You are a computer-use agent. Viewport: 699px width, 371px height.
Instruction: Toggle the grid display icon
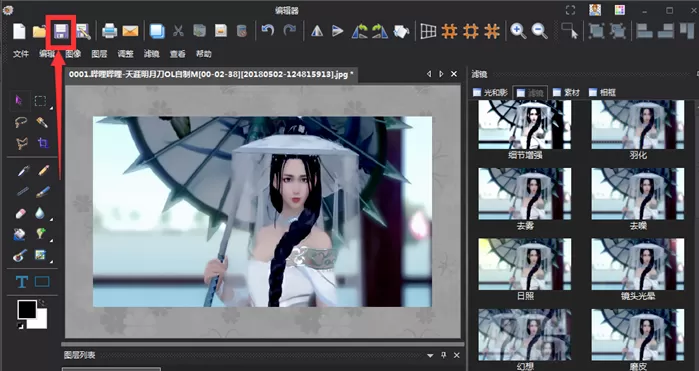[x=428, y=31]
